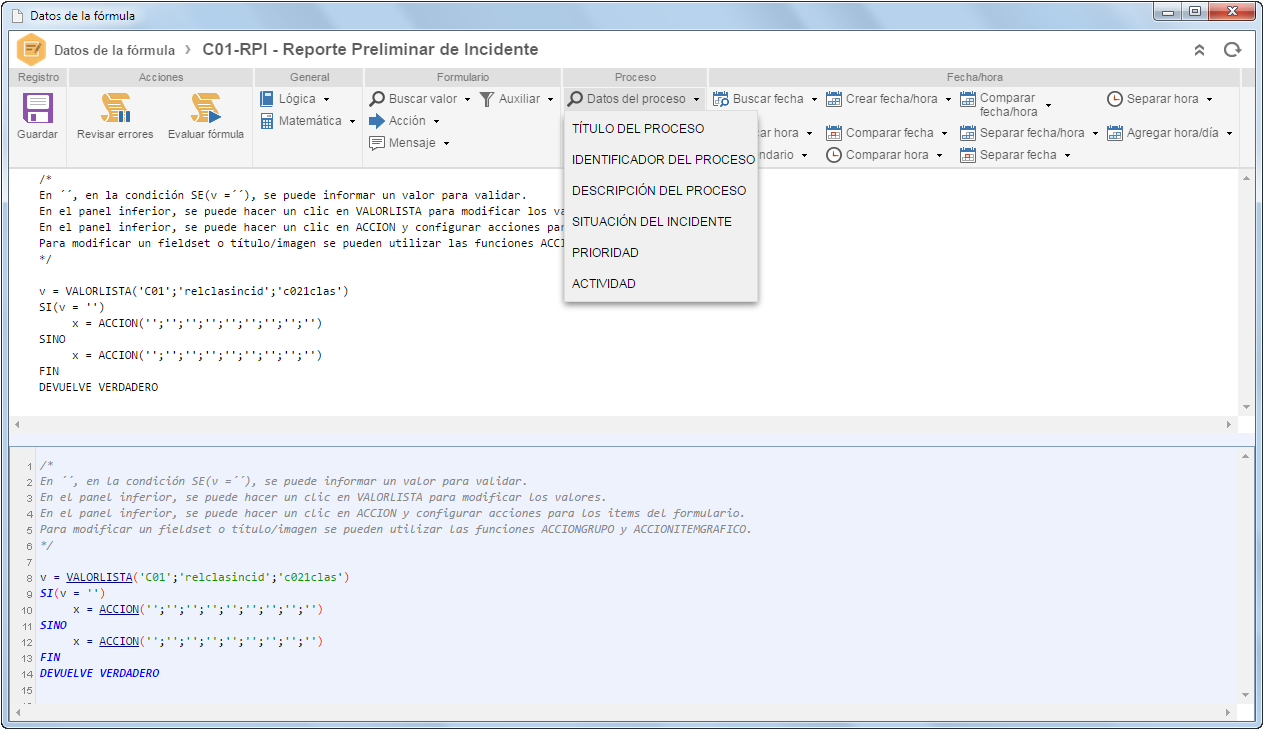Click the Datos de la fórmula breadcrumb
The image size is (1264, 730).
tap(114, 50)
